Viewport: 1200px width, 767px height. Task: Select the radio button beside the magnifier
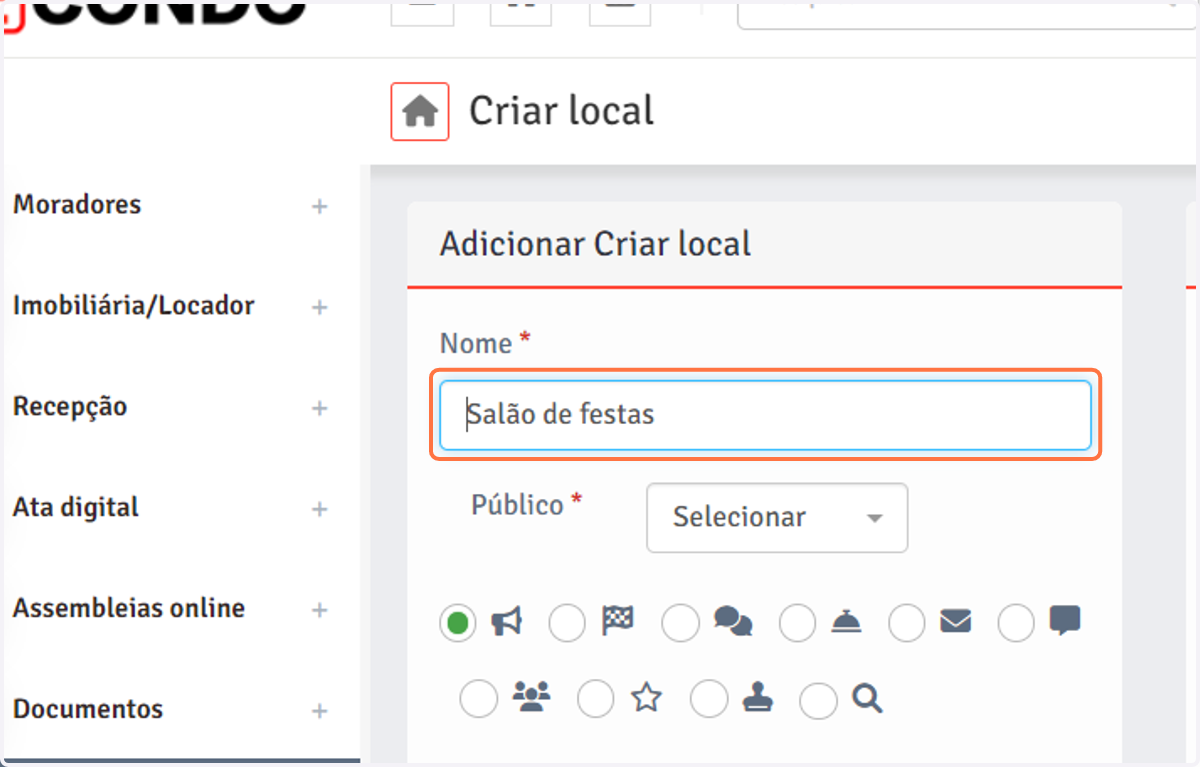click(x=818, y=699)
